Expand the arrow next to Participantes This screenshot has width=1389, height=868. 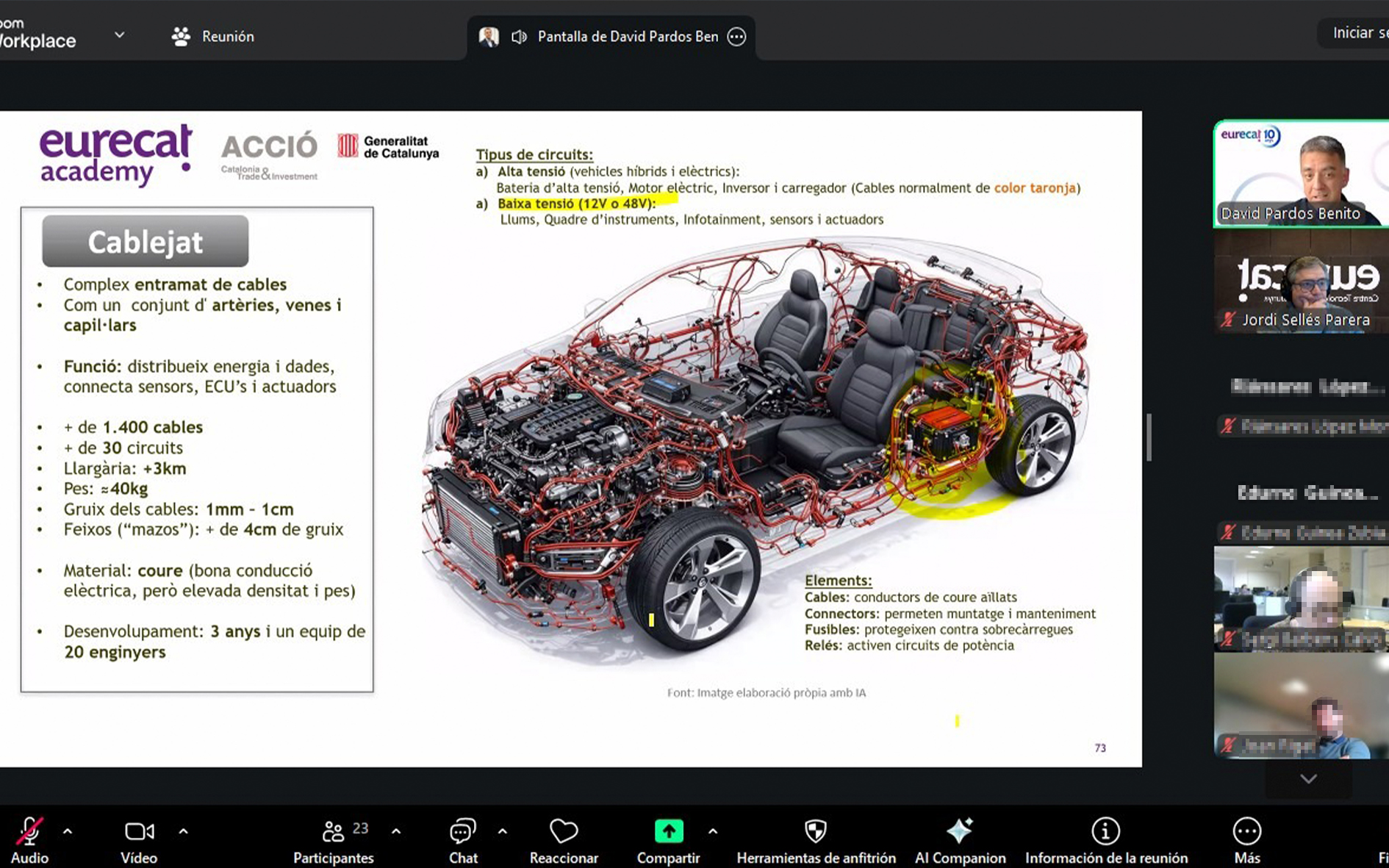coord(396,832)
